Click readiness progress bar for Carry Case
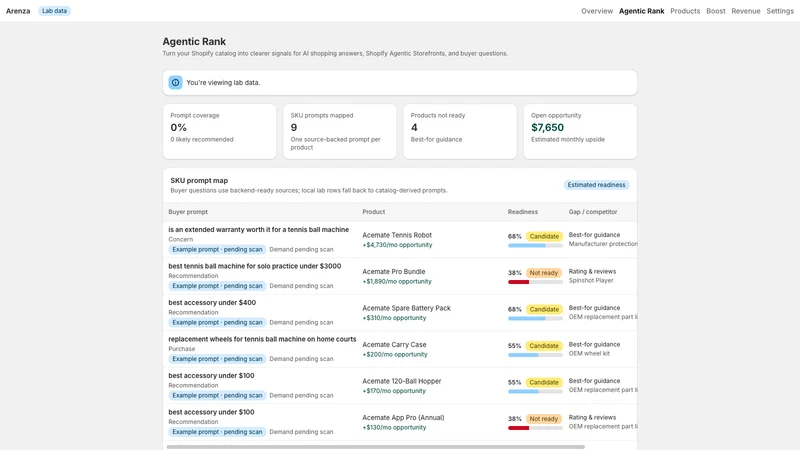Image resolution: width=800 pixels, height=450 pixels. 535,355
